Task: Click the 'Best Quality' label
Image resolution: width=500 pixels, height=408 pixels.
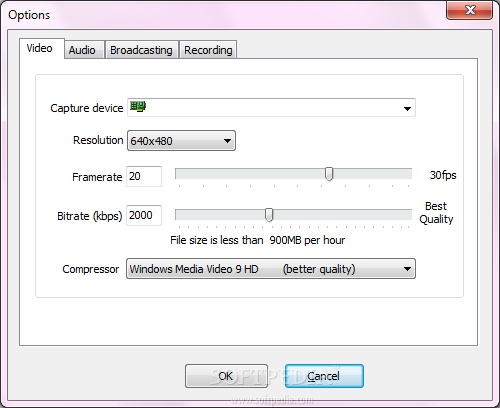Action: (436, 212)
